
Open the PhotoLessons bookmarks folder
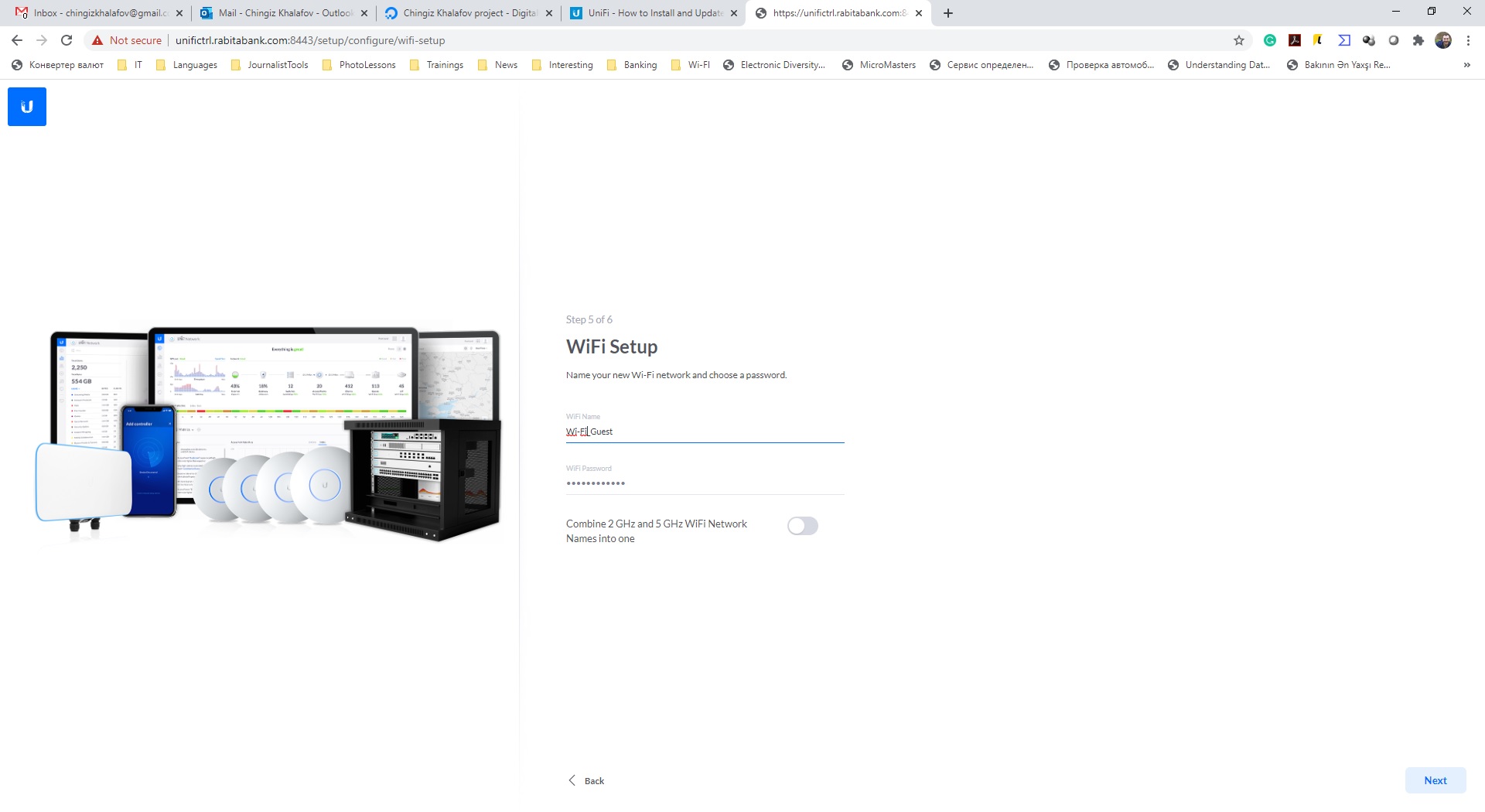[x=359, y=65]
